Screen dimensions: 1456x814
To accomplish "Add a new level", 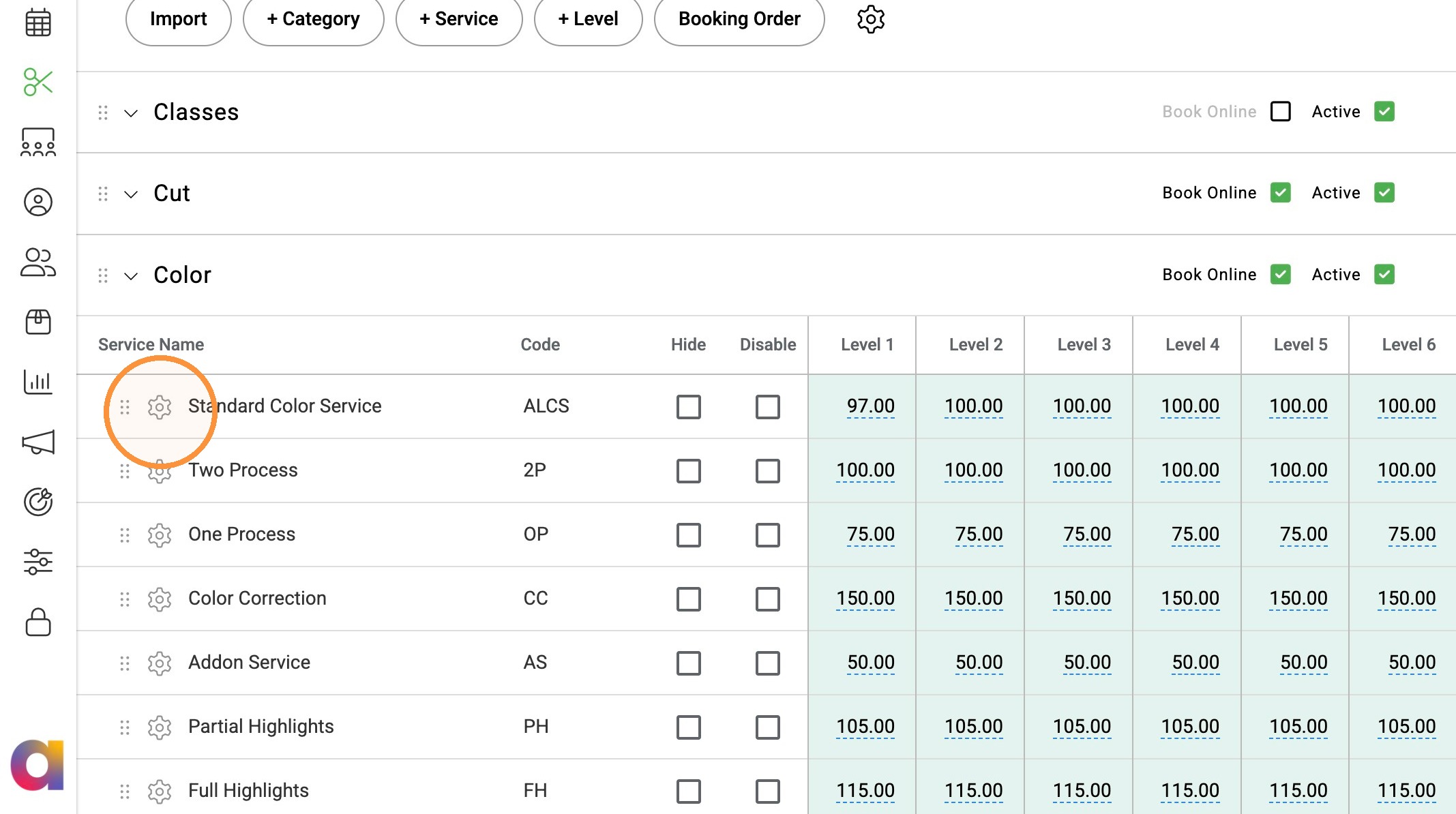I will (588, 20).
